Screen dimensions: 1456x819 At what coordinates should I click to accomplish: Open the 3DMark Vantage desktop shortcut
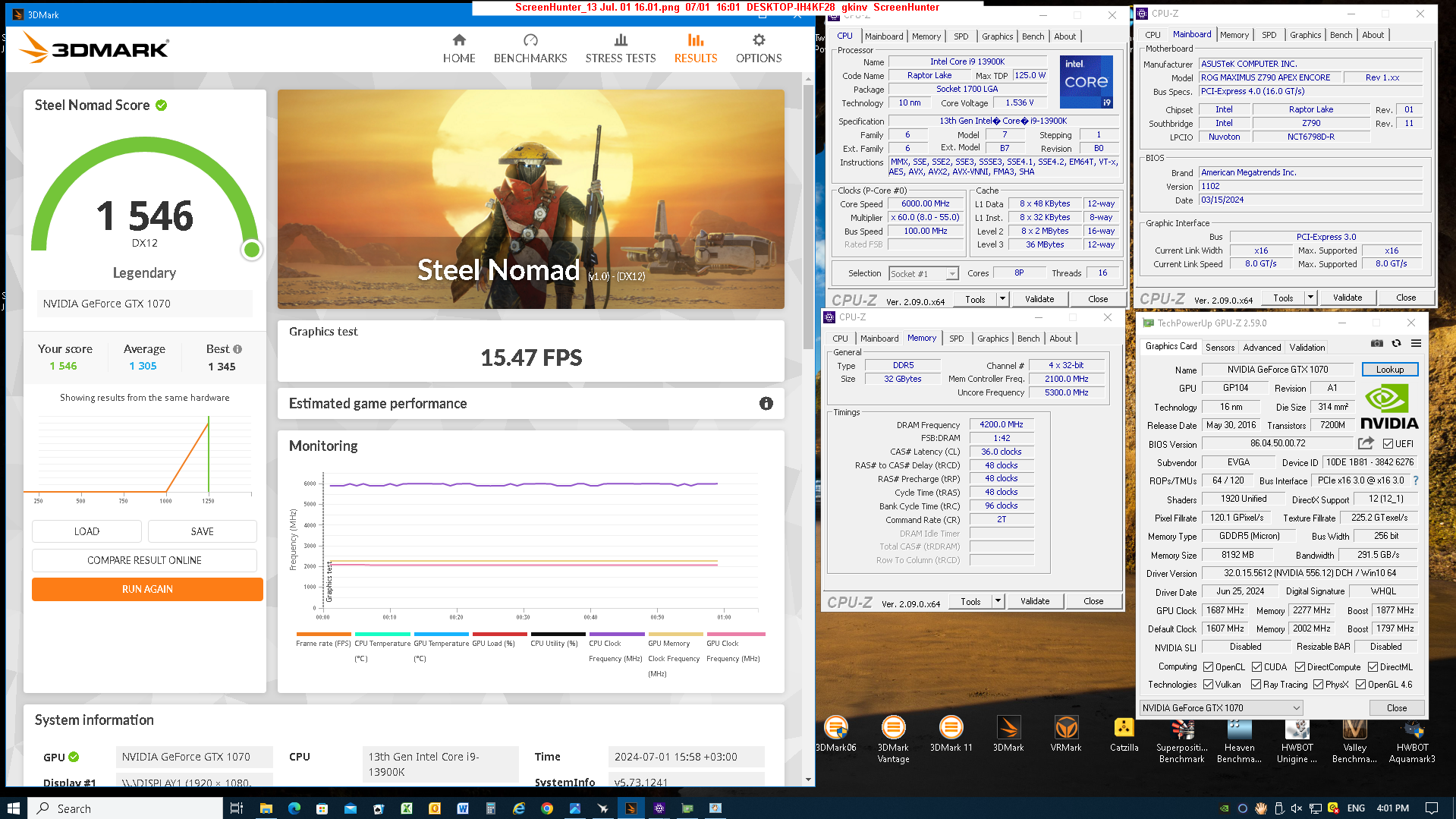pyautogui.click(x=893, y=739)
